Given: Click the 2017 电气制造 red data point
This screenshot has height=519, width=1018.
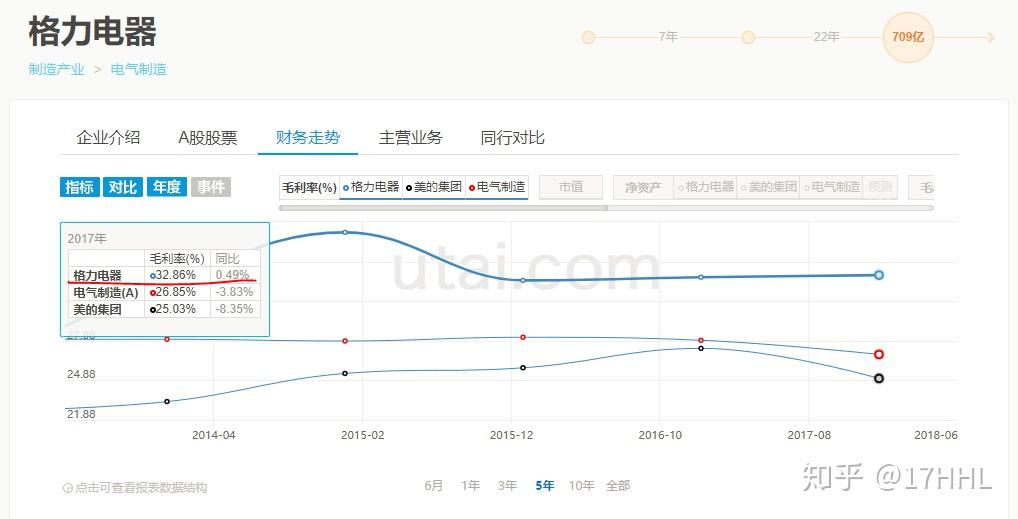Looking at the screenshot, I should 878,354.
